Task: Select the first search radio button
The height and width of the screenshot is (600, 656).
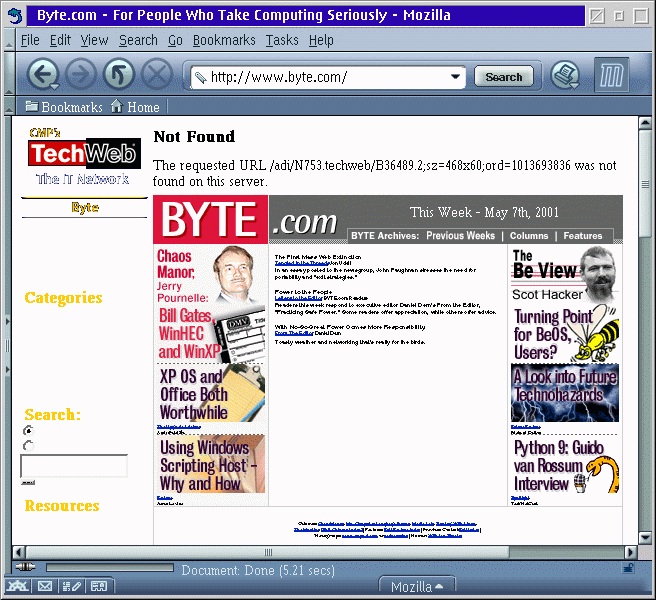Action: (x=28, y=430)
